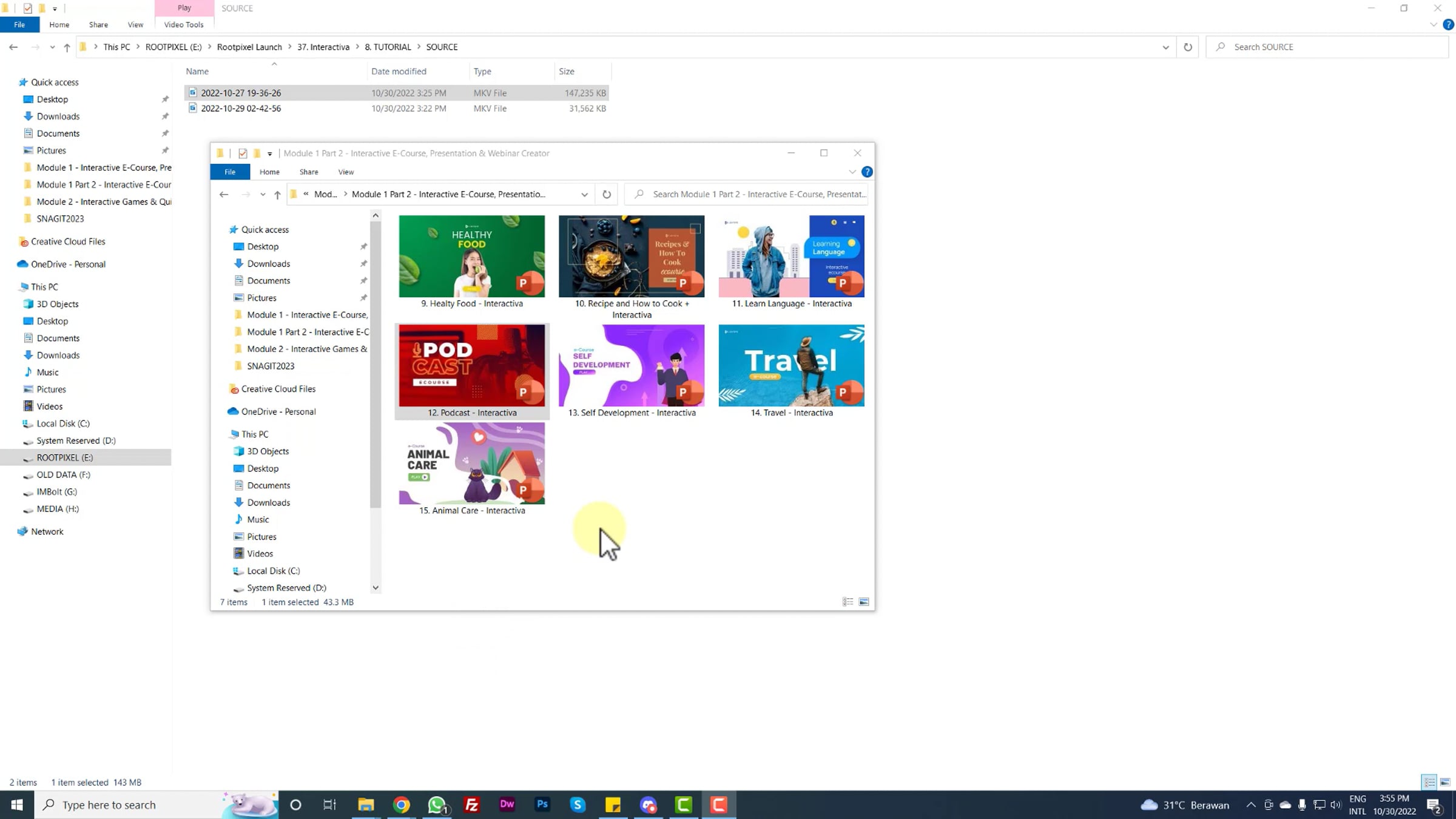Click the Help icon in the Module 1 Part 2 window
1456x819 pixels.
click(x=867, y=172)
